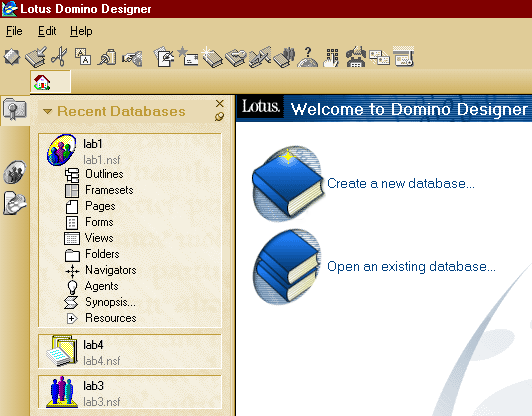Click the pencil-on-page edit document icon
This screenshot has width=532, height=416.
pyautogui.click(x=164, y=56)
